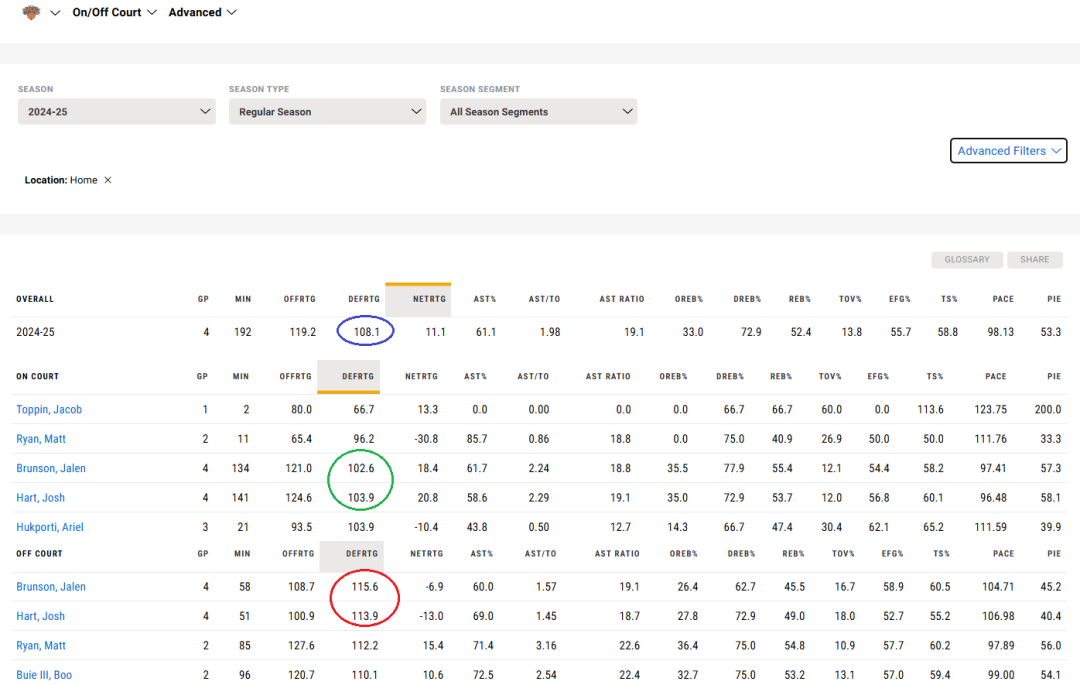
Task: Sort Off Court table by EFG% column
Action: point(892,554)
